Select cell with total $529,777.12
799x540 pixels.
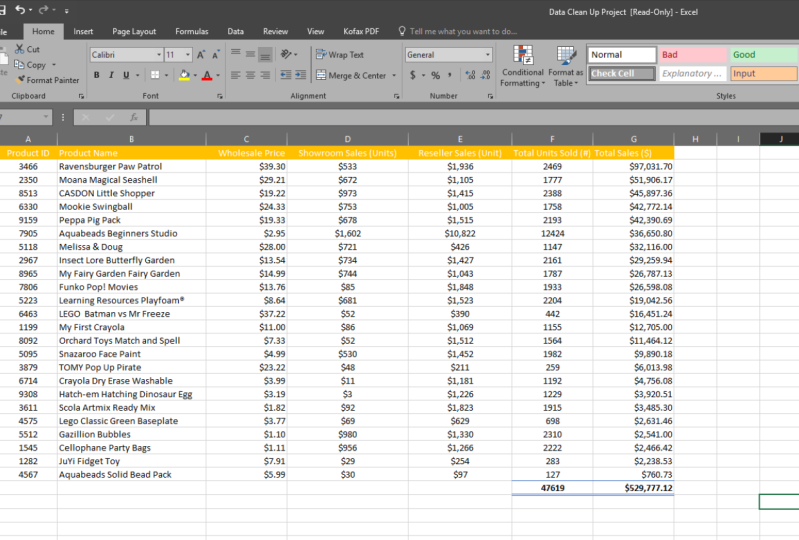(x=633, y=488)
